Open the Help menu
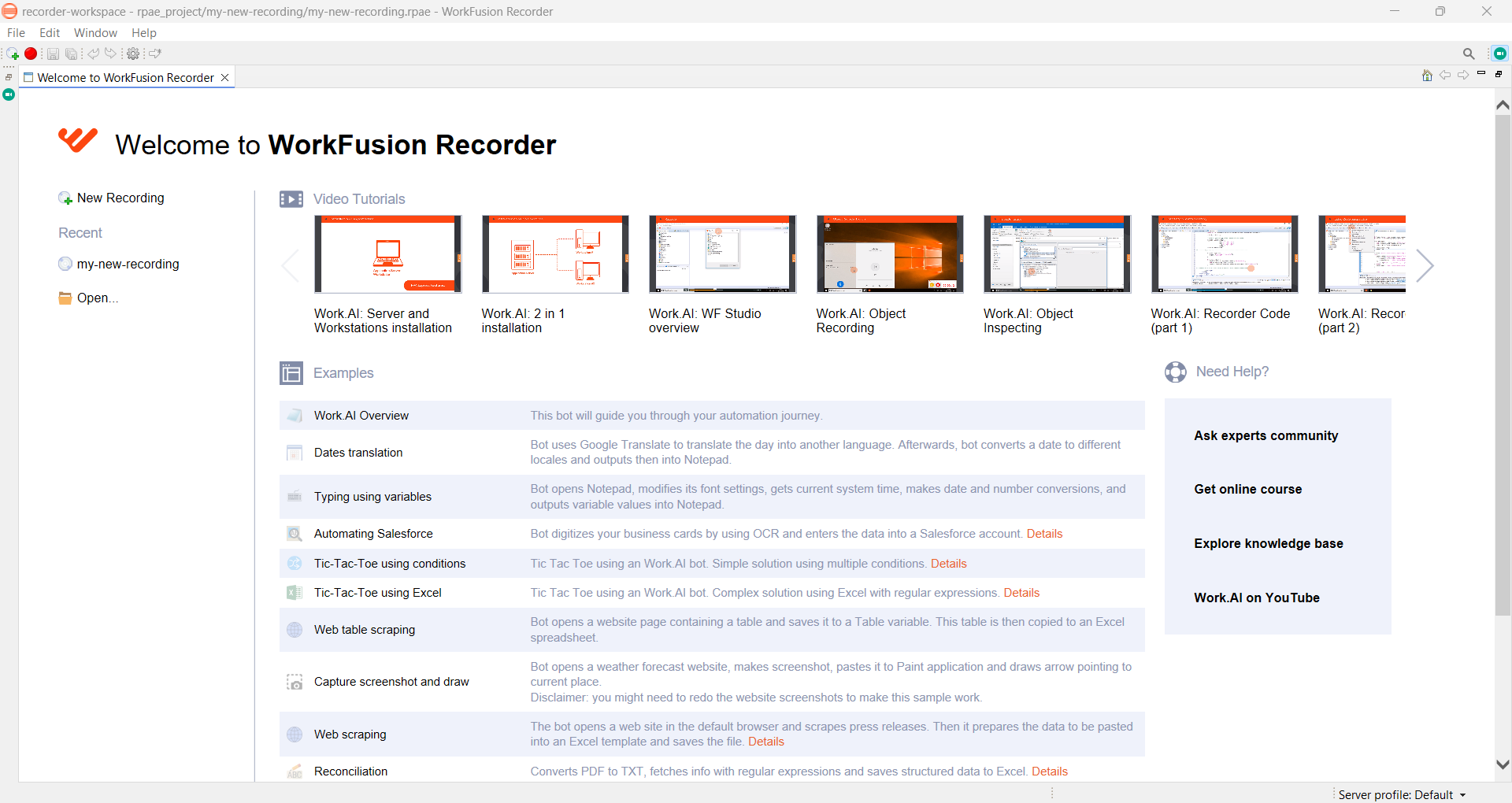 pos(144,33)
